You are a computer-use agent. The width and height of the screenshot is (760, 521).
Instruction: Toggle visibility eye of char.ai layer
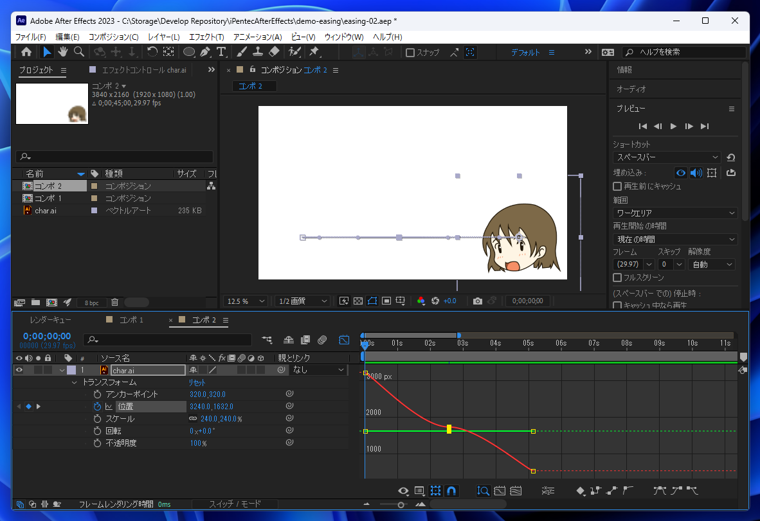[19, 370]
